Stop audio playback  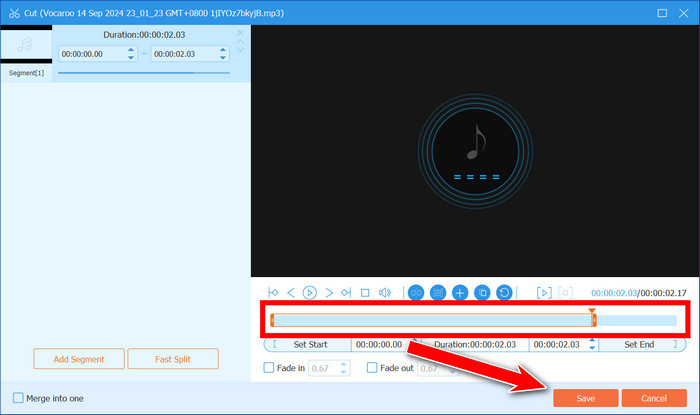point(365,293)
